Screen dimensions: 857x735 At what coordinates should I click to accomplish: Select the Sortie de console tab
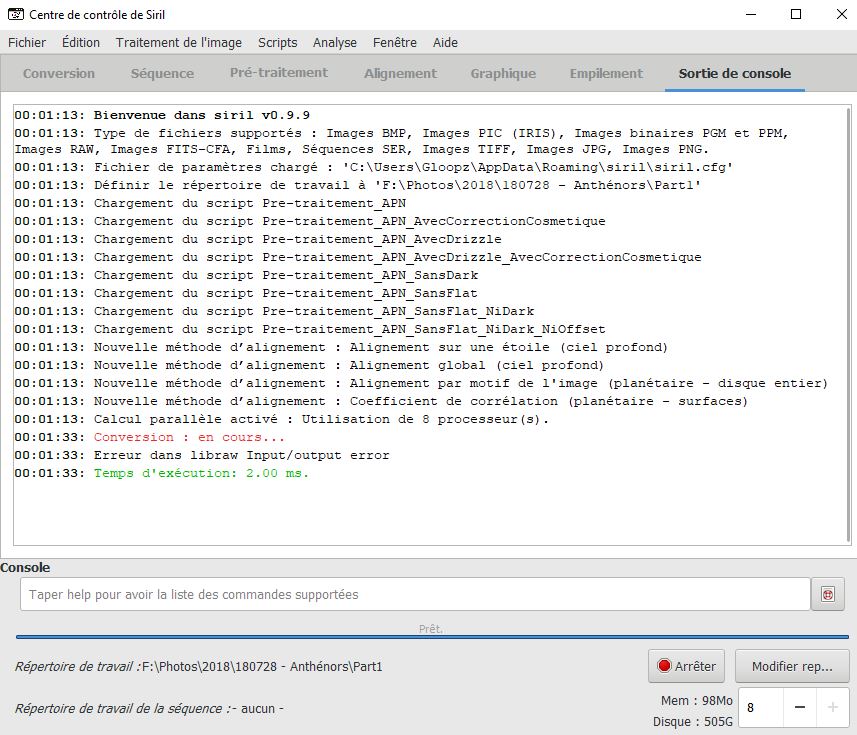[x=735, y=73]
